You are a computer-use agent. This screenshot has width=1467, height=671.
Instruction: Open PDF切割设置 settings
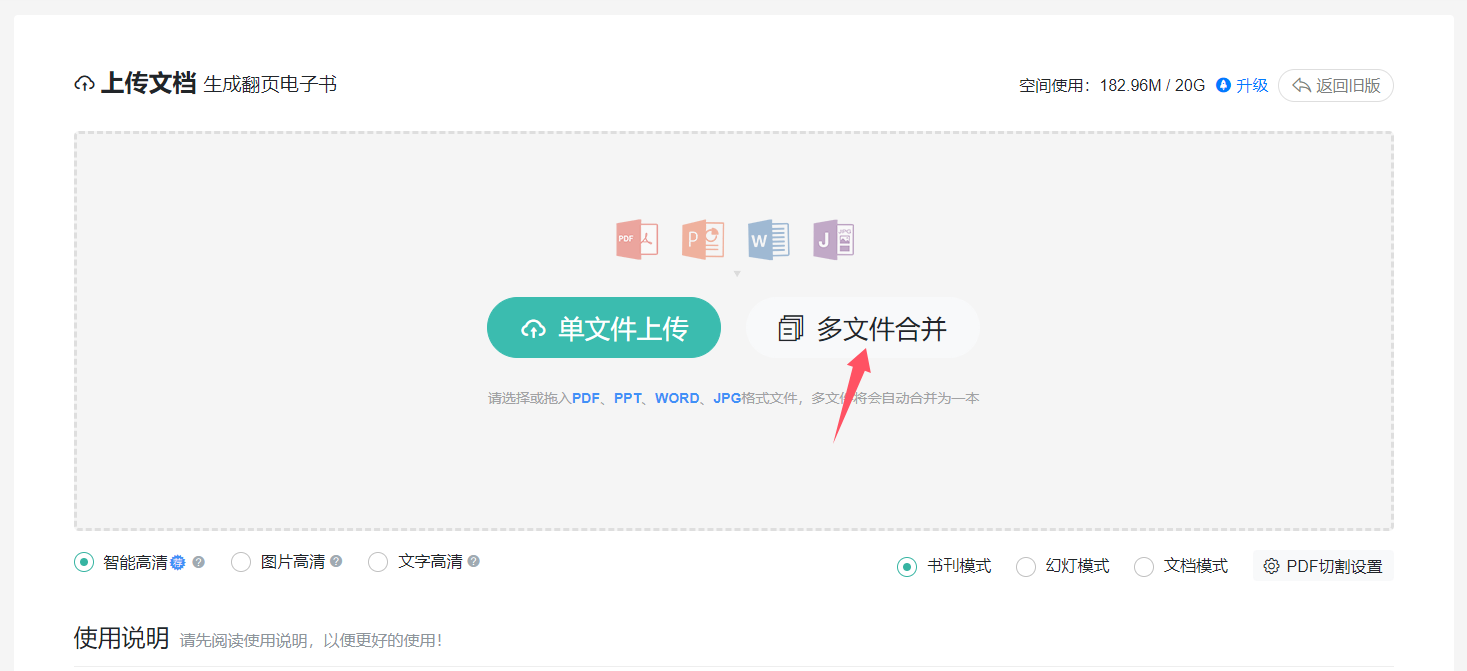click(x=1323, y=567)
